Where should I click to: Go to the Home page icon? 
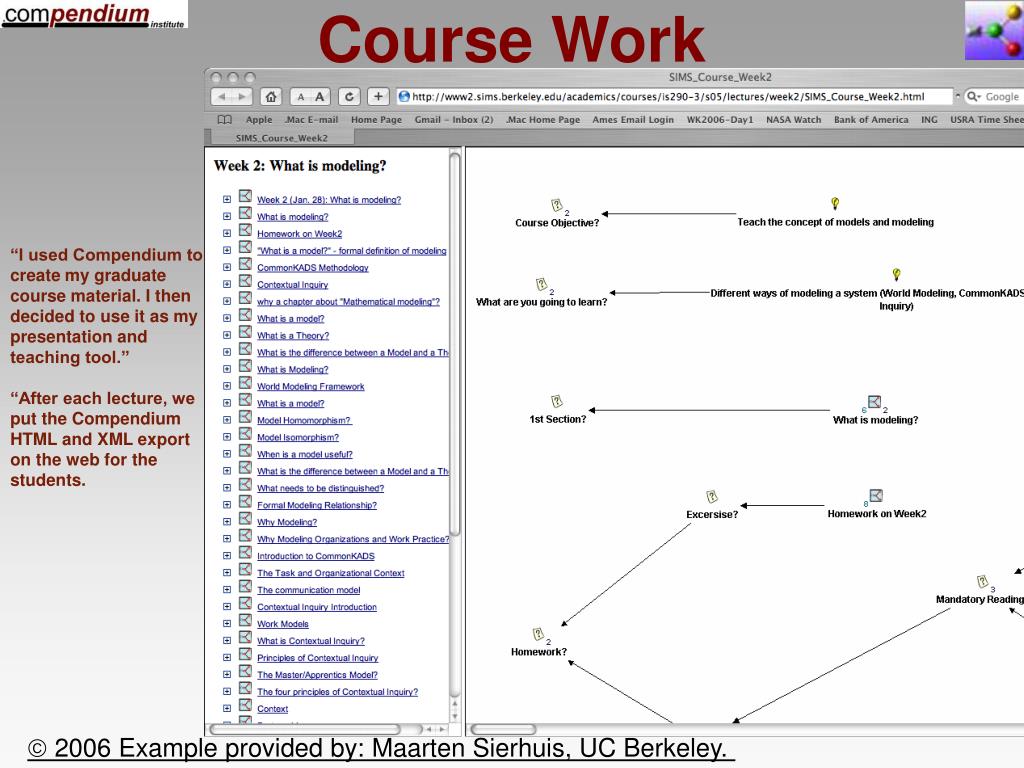point(270,97)
